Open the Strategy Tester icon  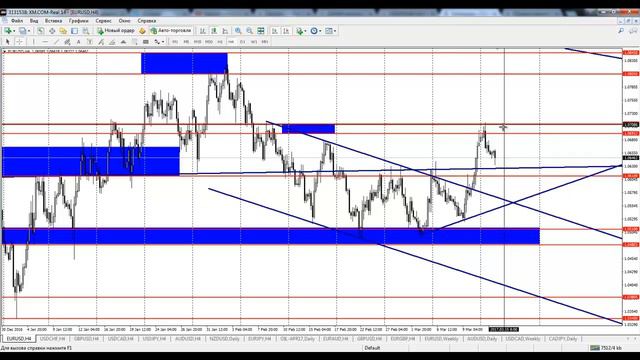86,31
